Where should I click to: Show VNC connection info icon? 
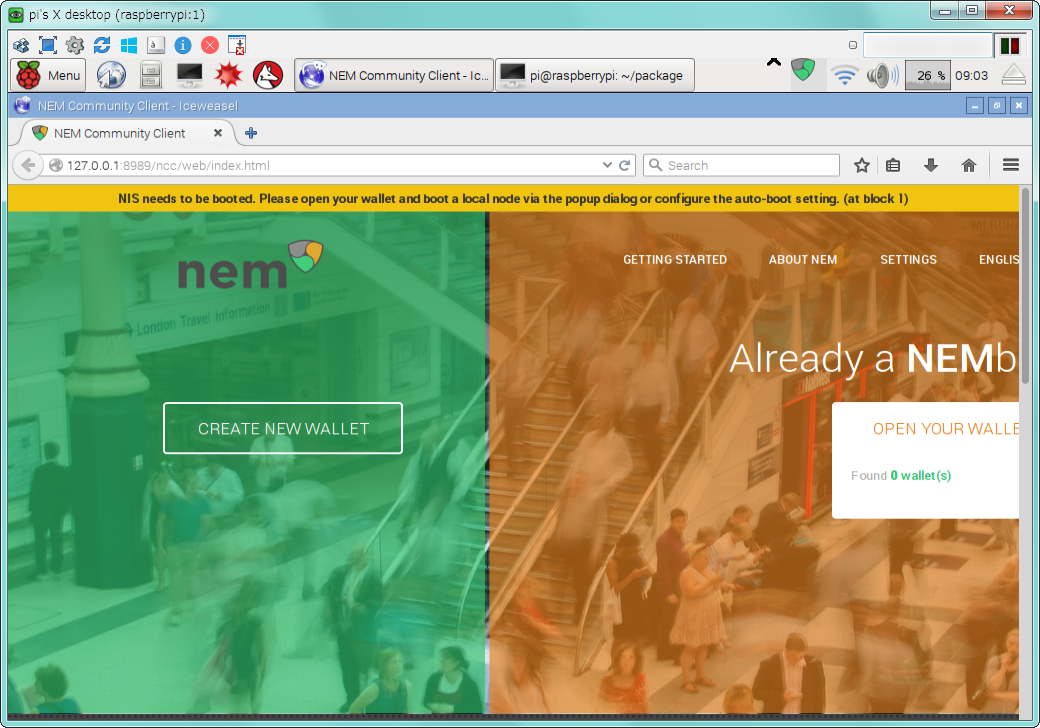(183, 45)
